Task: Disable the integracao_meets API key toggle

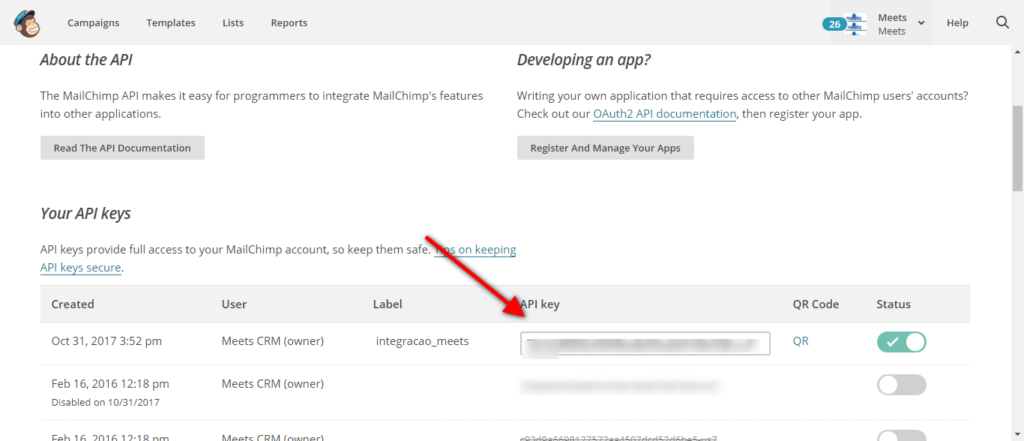Action: [x=901, y=342]
